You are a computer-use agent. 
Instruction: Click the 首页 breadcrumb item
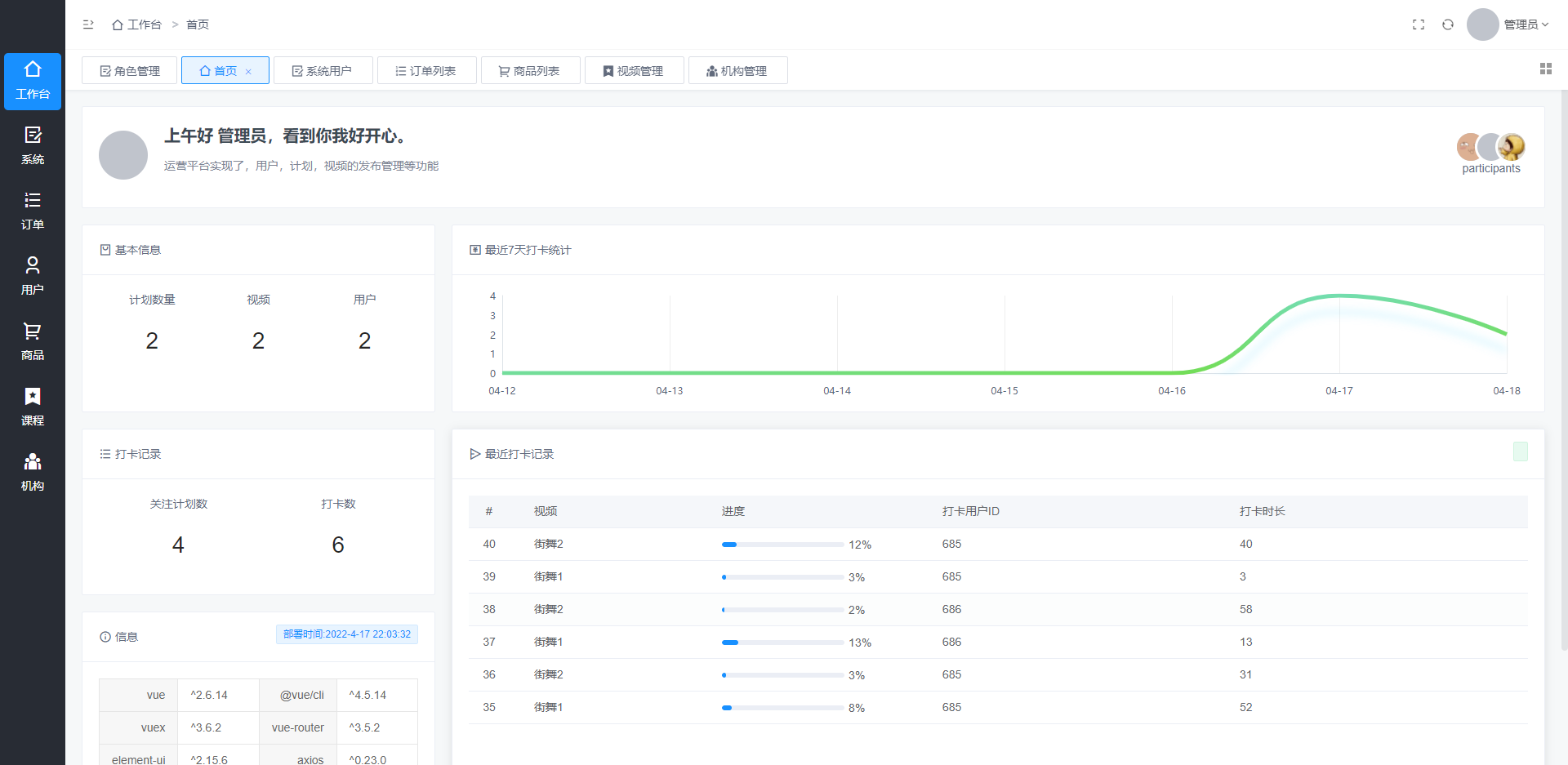coord(198,24)
